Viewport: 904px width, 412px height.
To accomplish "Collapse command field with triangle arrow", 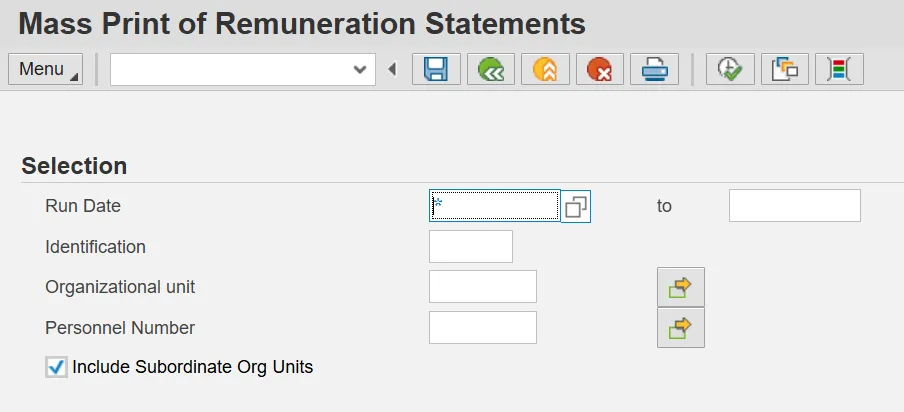I will click(392, 70).
